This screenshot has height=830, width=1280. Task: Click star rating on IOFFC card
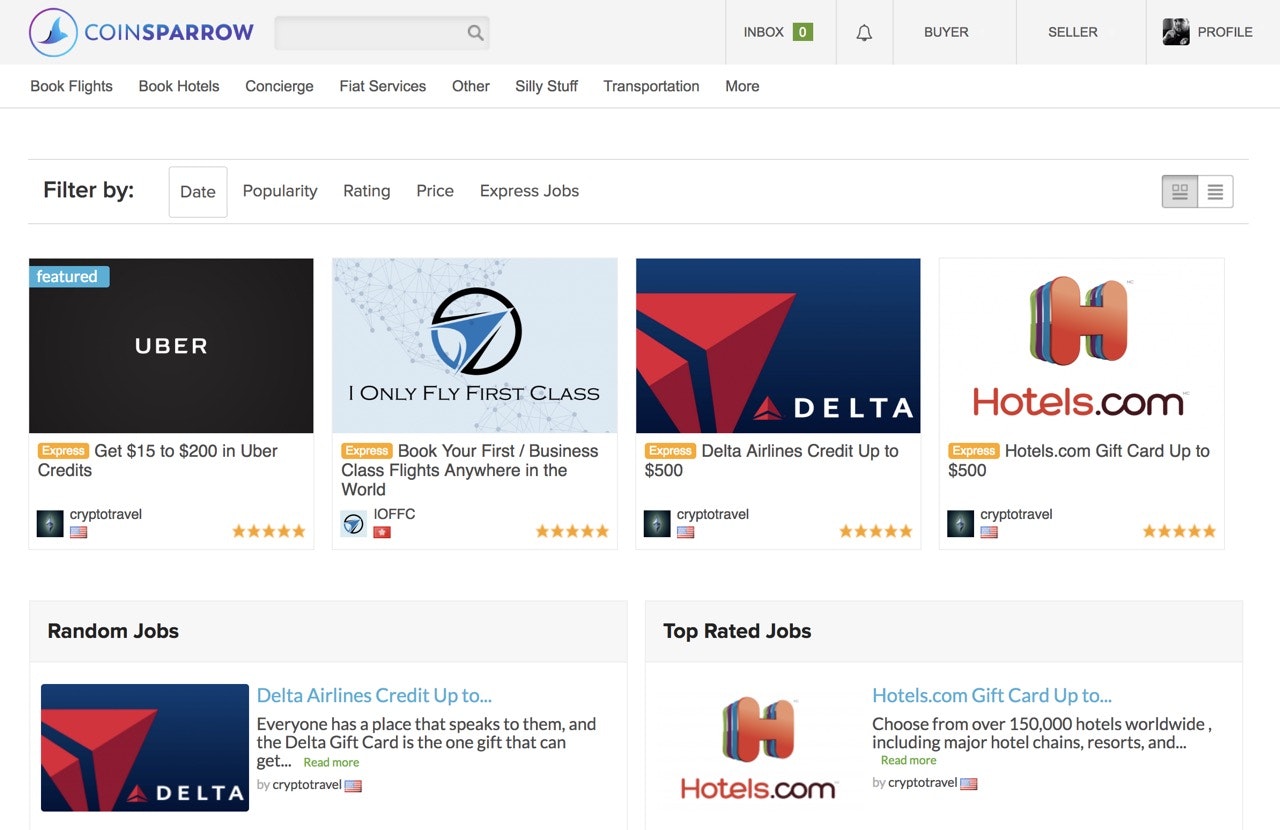tap(572, 531)
